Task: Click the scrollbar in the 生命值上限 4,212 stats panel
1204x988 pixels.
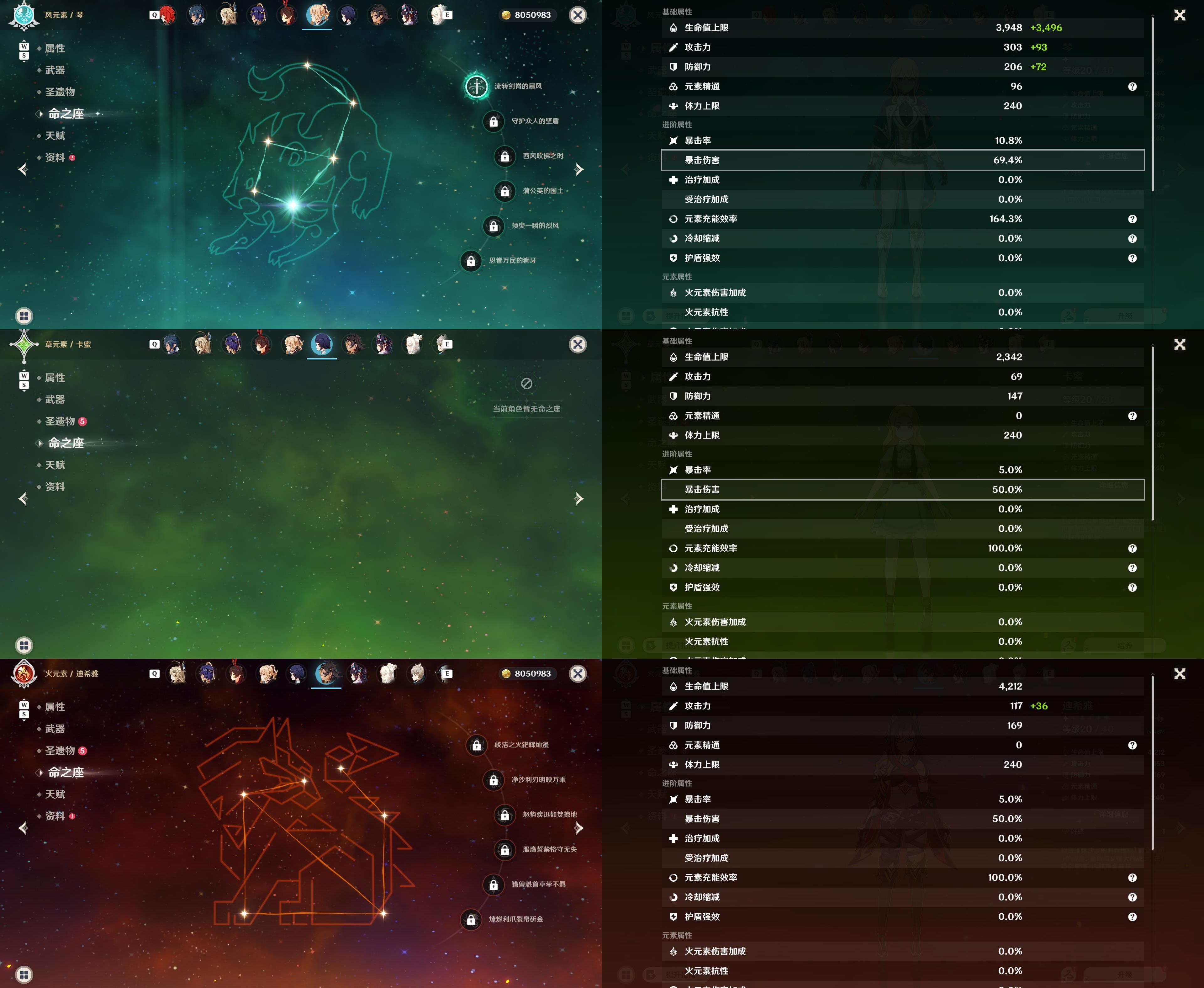Action: pos(1153,763)
